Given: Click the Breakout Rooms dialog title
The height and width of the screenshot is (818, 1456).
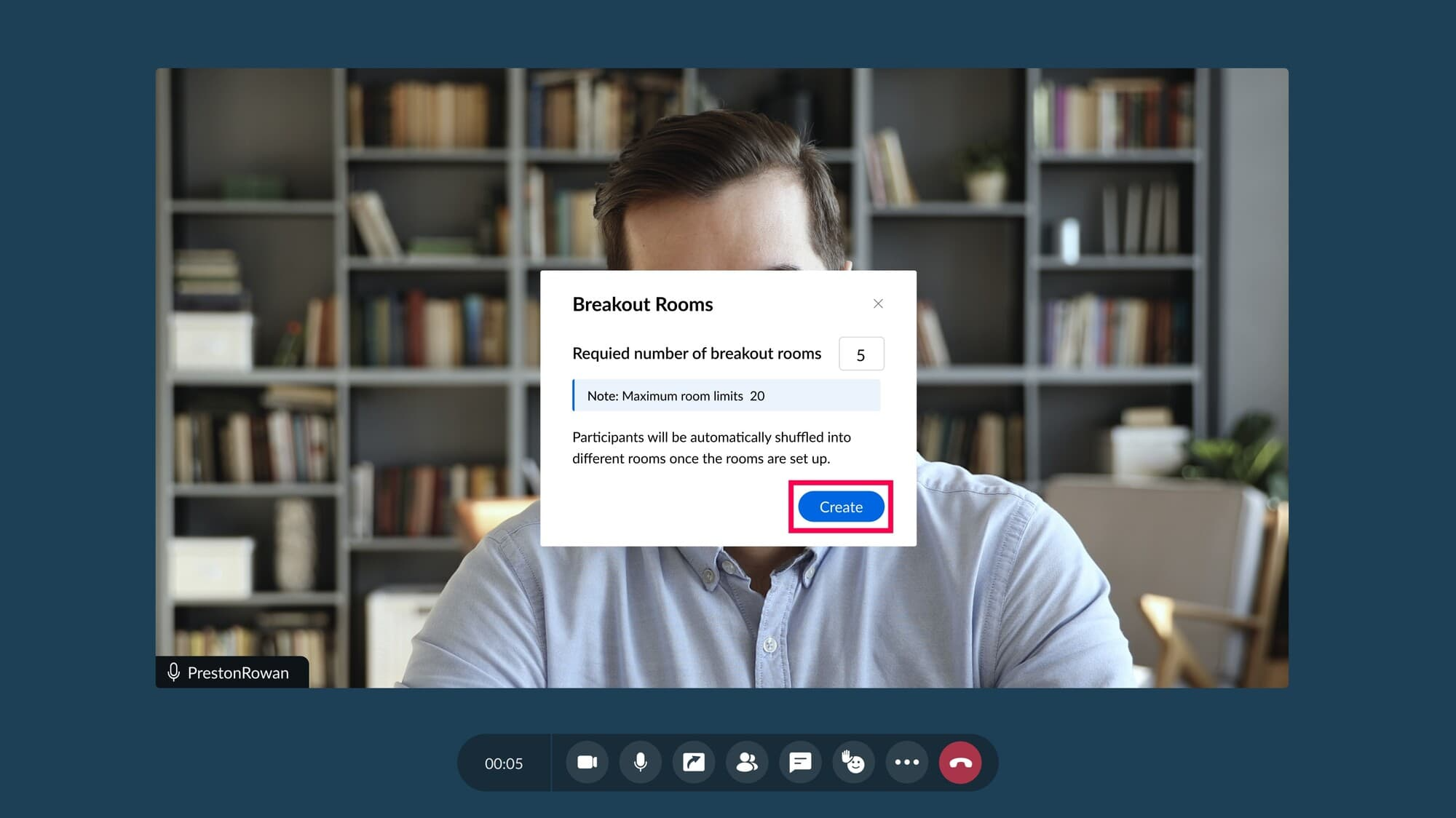Looking at the screenshot, I should pos(642,304).
